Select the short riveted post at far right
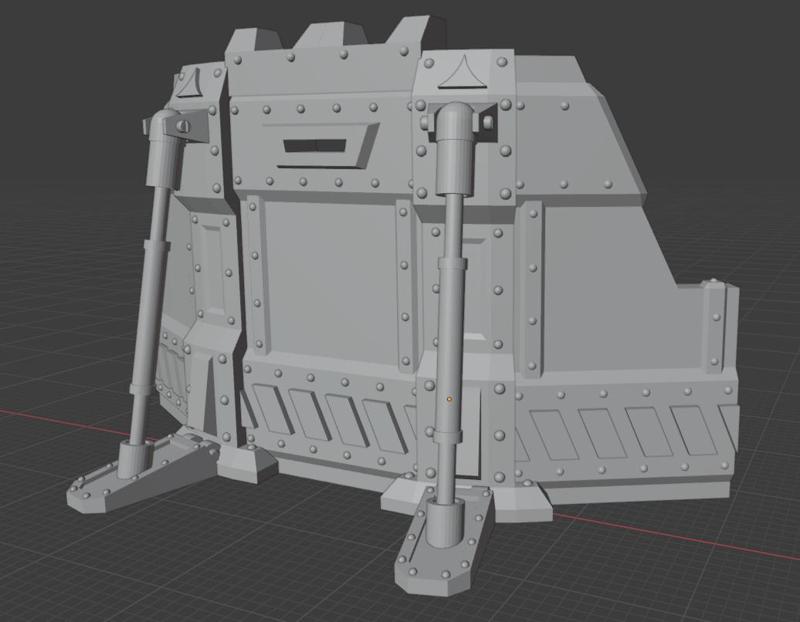The image size is (800, 622). [716, 325]
